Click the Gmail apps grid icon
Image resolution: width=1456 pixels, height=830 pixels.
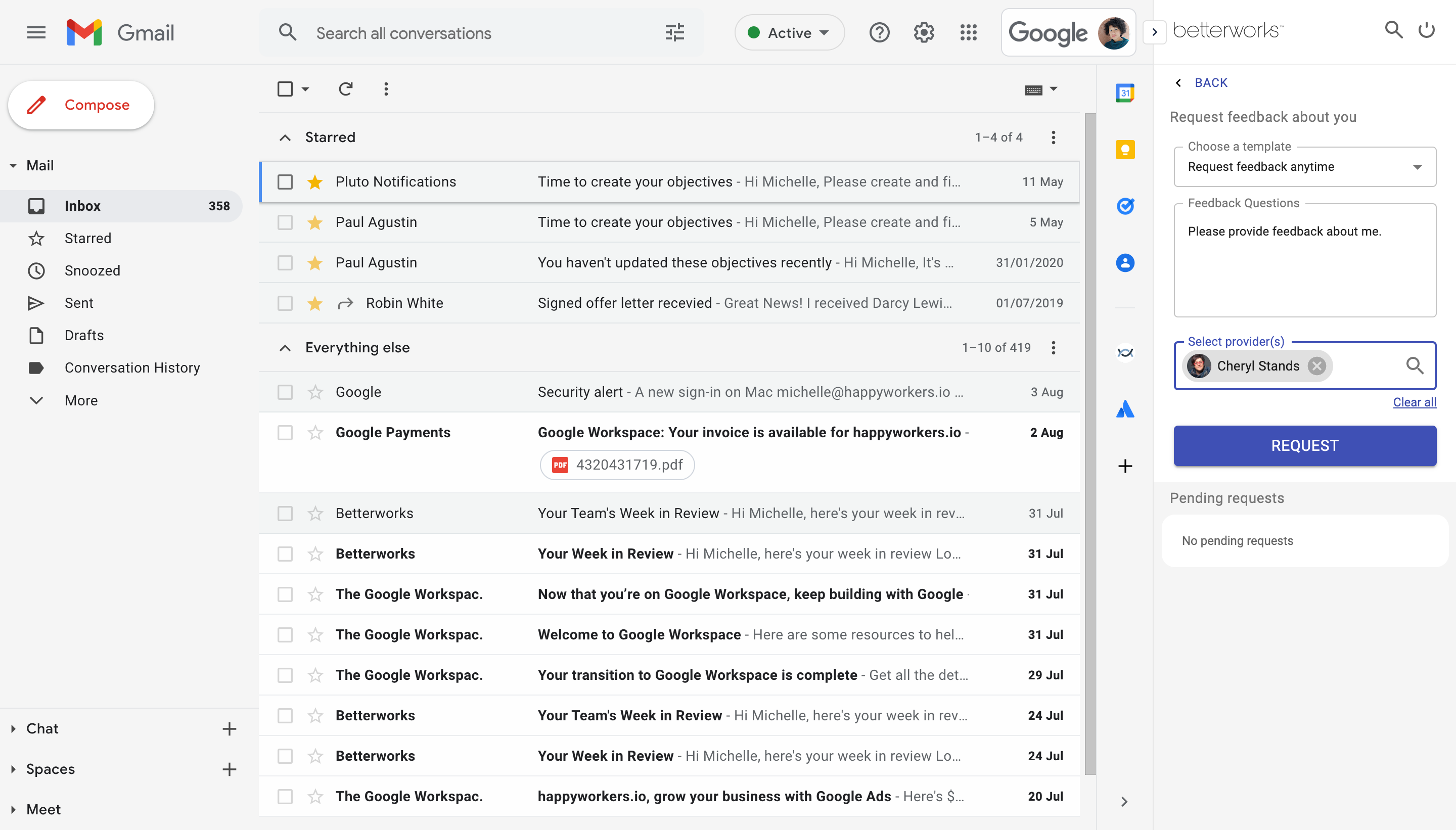(x=969, y=33)
